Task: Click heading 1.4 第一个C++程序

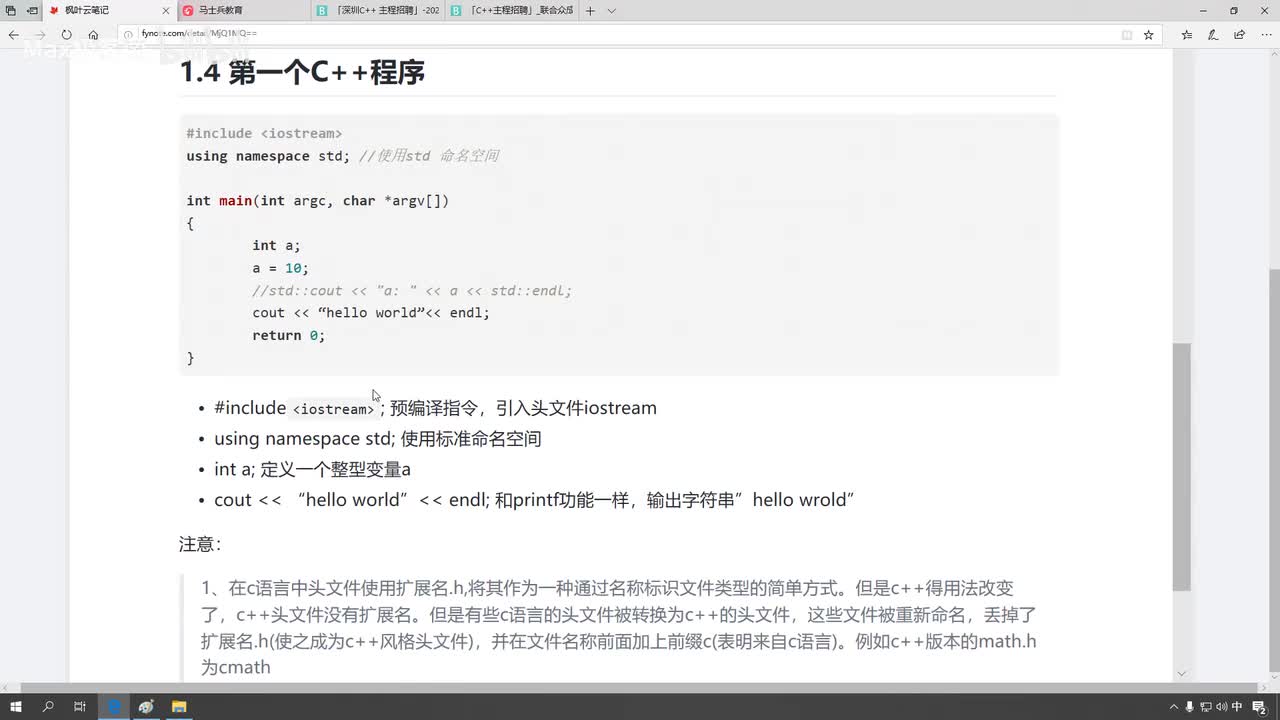Action: point(302,72)
